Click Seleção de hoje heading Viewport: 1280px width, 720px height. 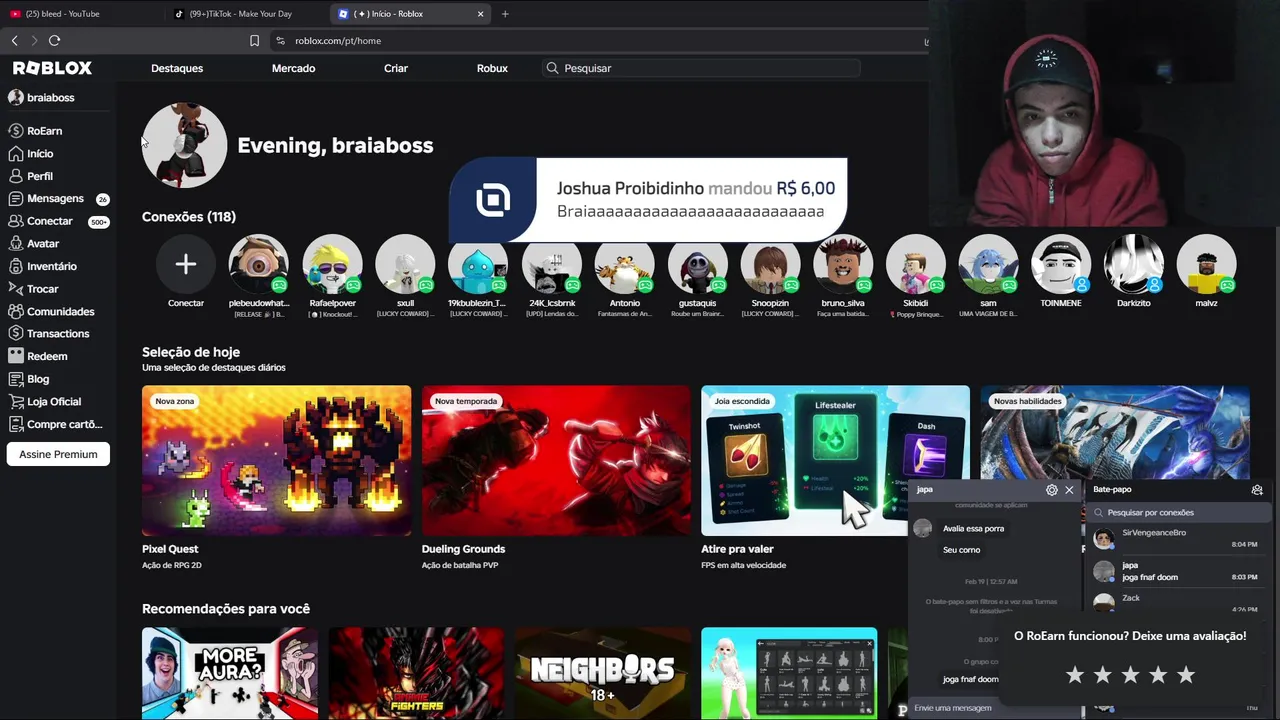click(191, 352)
